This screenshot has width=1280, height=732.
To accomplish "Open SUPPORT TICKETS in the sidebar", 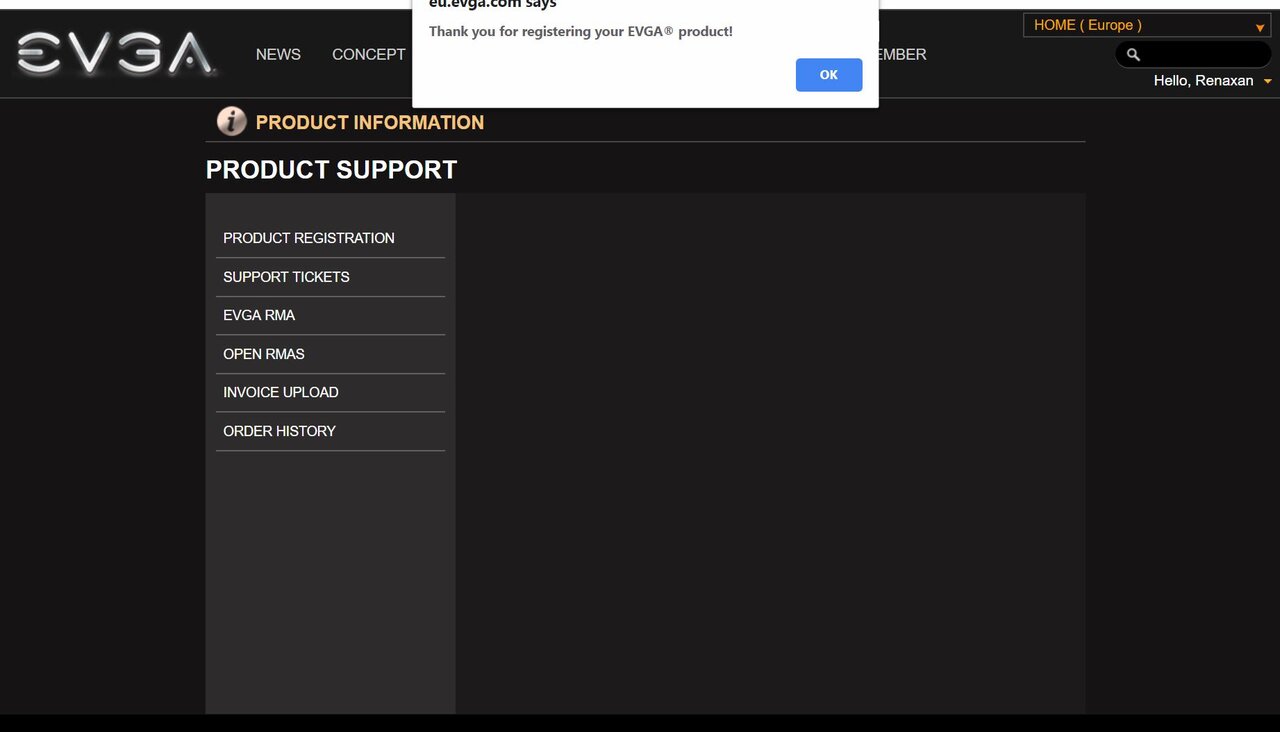I will point(330,277).
